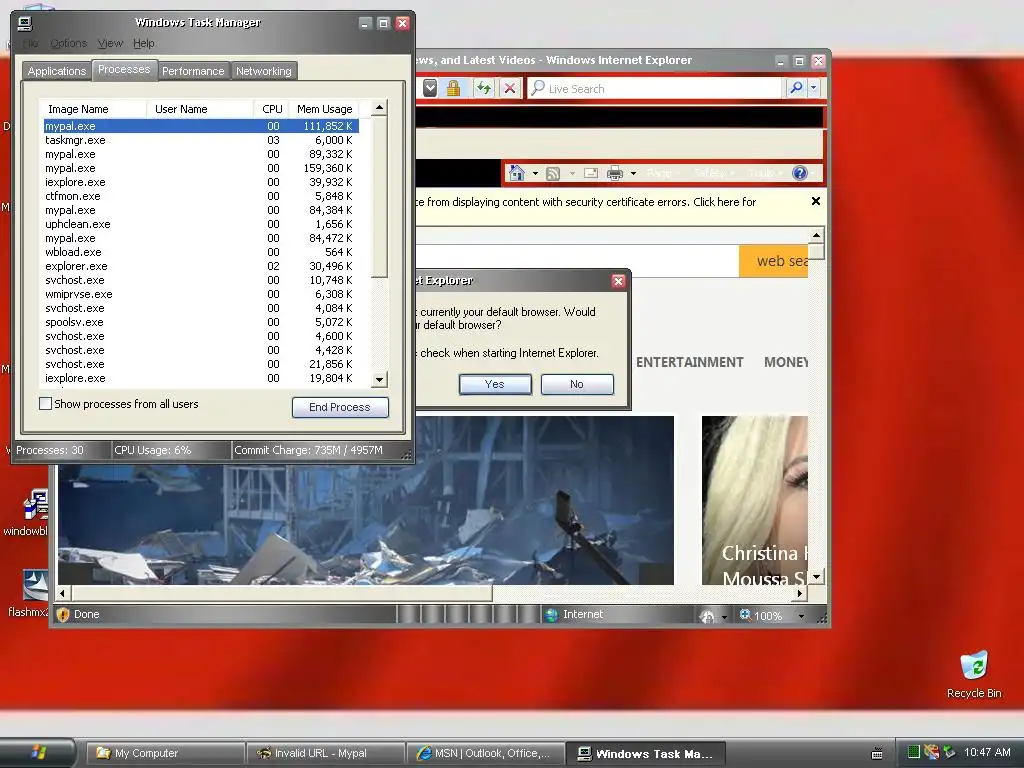The width and height of the screenshot is (1024, 768).
Task: Click the Home icon in IE command bar
Action: pyautogui.click(x=517, y=173)
